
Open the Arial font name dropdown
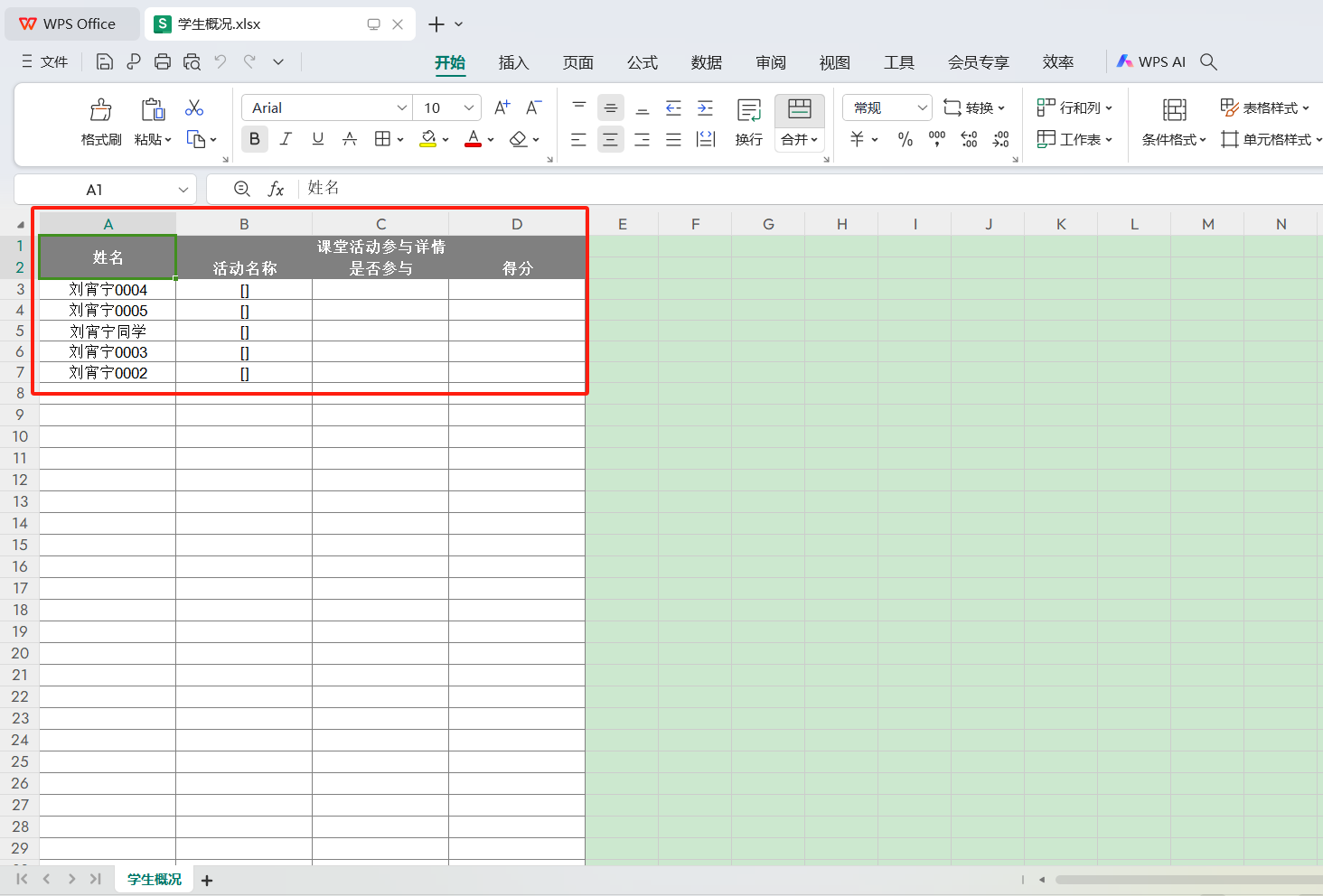point(402,107)
